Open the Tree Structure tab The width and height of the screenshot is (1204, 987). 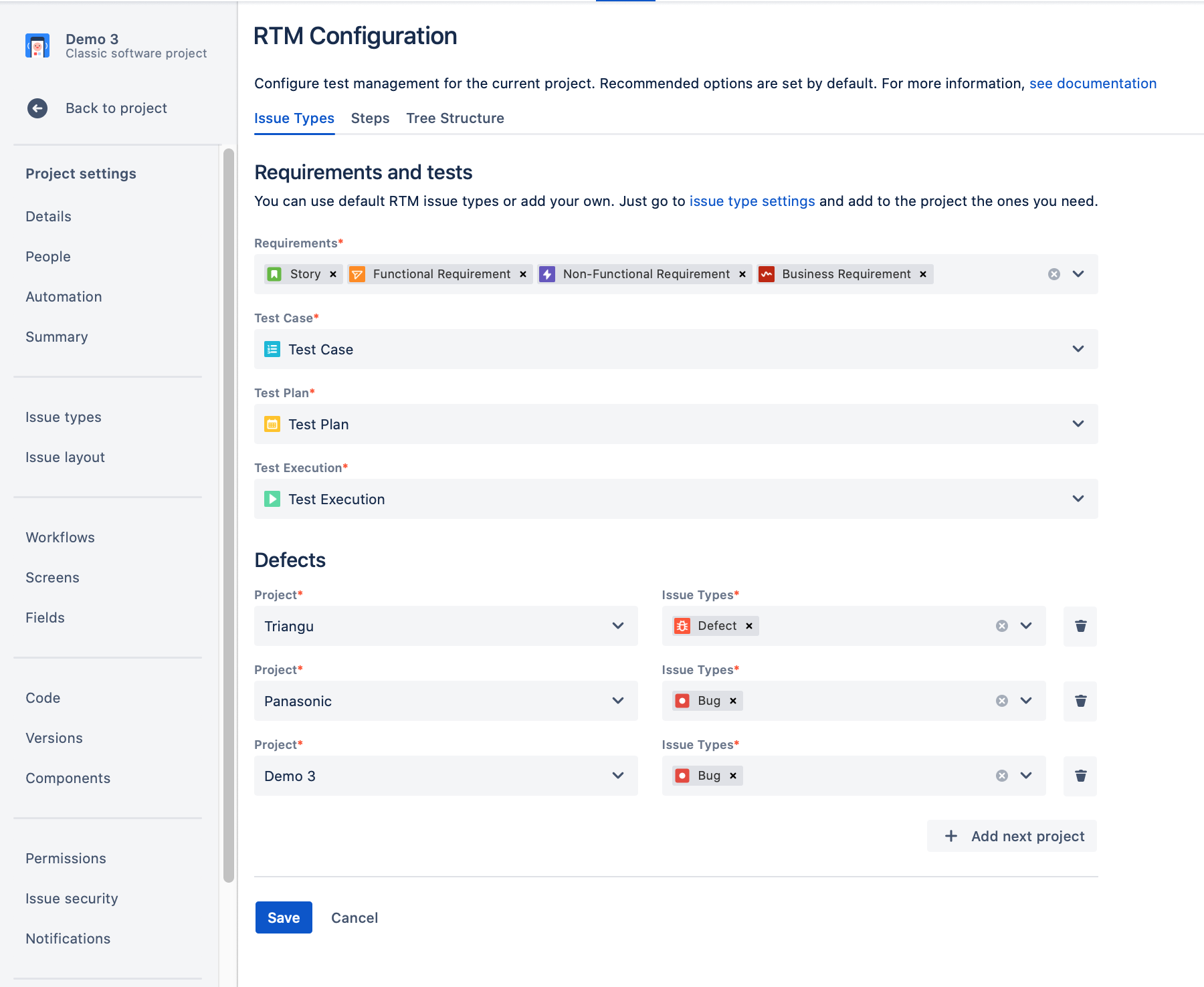pyautogui.click(x=455, y=118)
